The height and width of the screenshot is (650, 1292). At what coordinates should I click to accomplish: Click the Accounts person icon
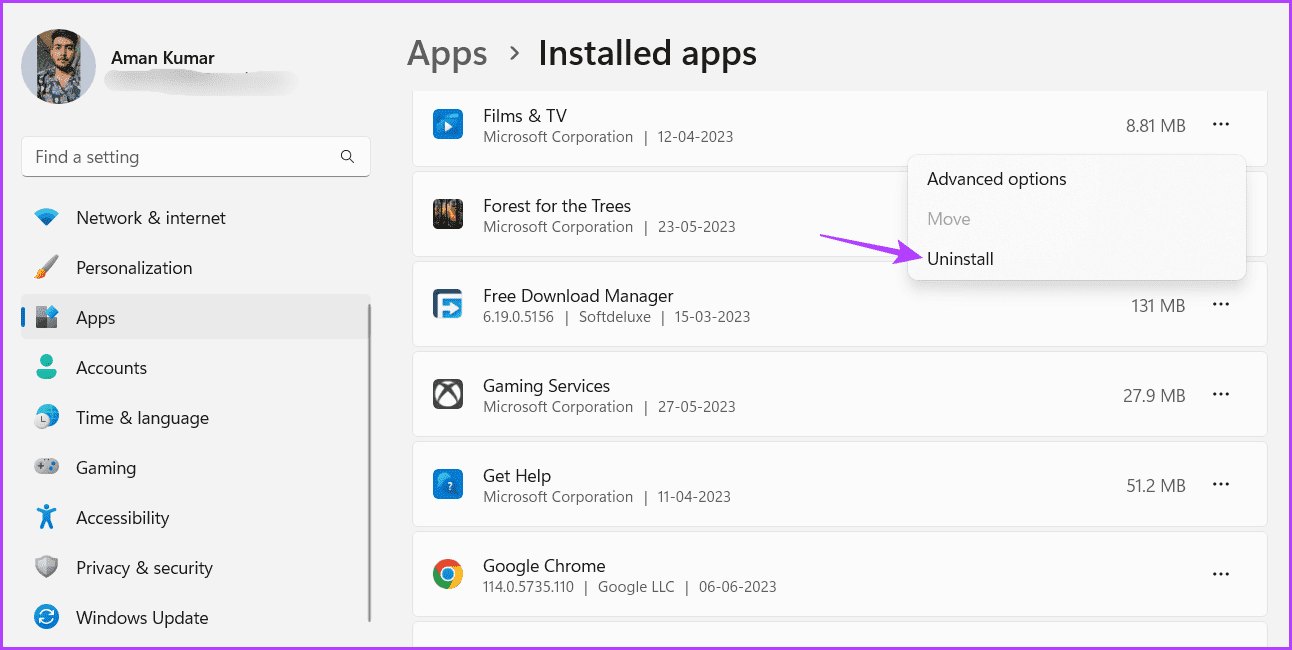46,367
